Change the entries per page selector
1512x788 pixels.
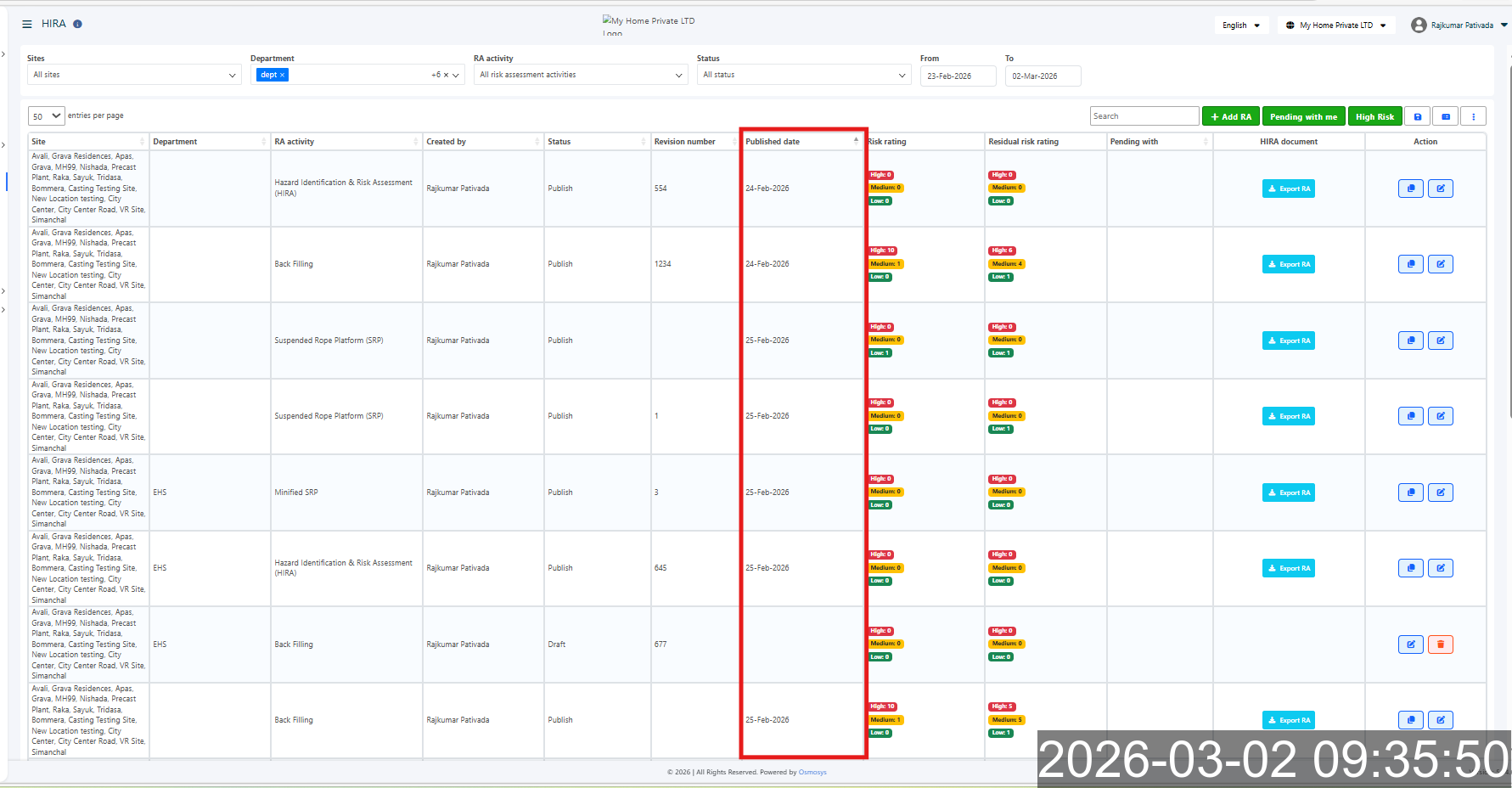point(47,116)
